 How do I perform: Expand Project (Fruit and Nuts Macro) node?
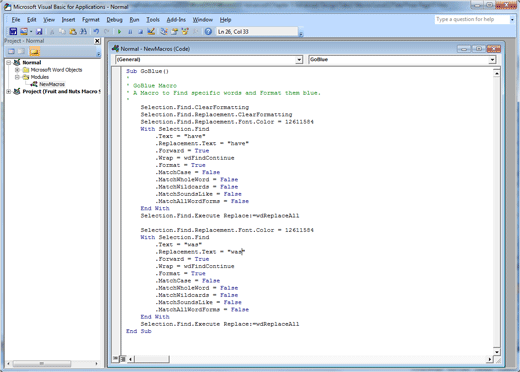coord(9,91)
